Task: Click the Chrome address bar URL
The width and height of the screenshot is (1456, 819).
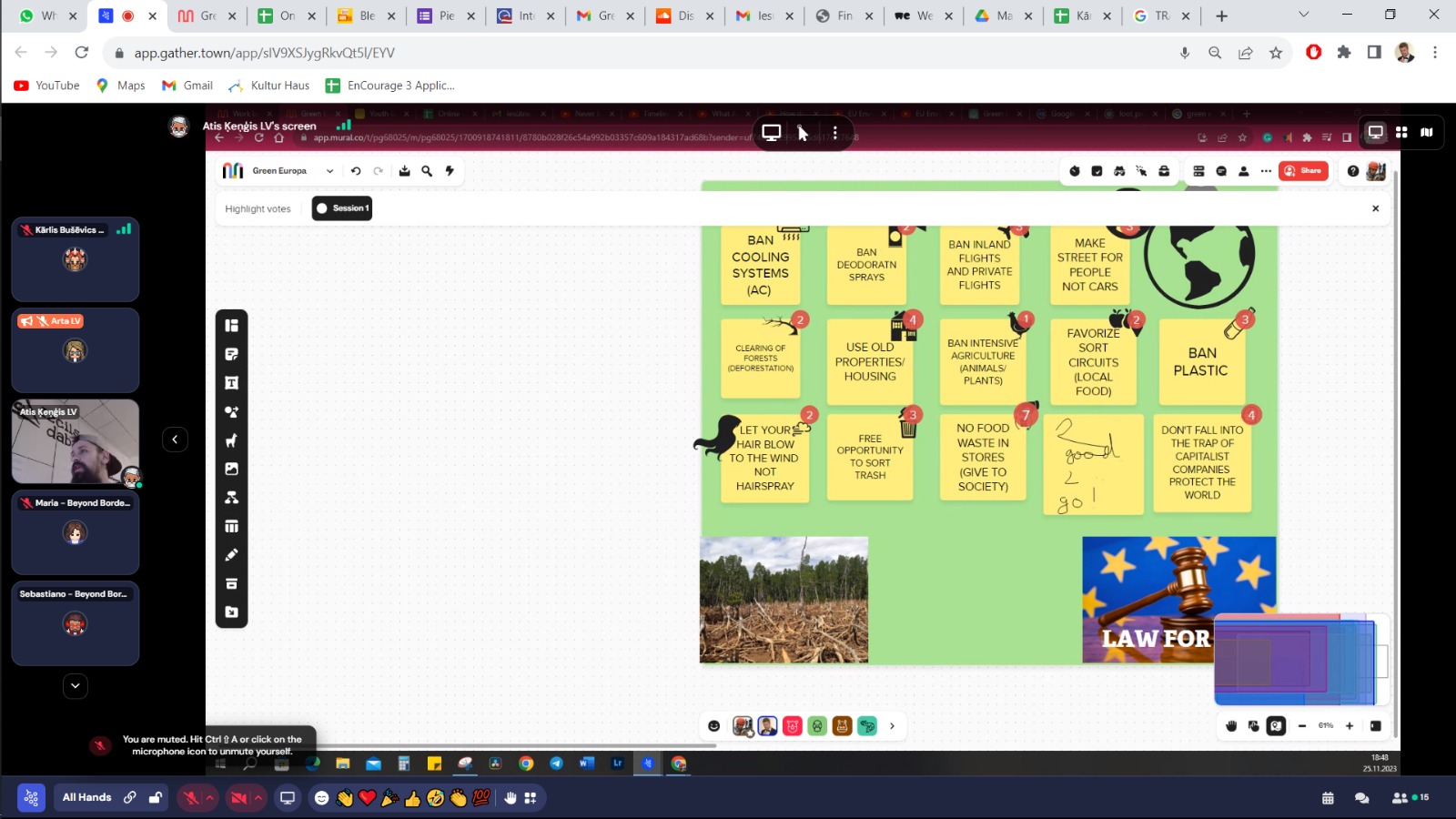Action: tap(264, 53)
